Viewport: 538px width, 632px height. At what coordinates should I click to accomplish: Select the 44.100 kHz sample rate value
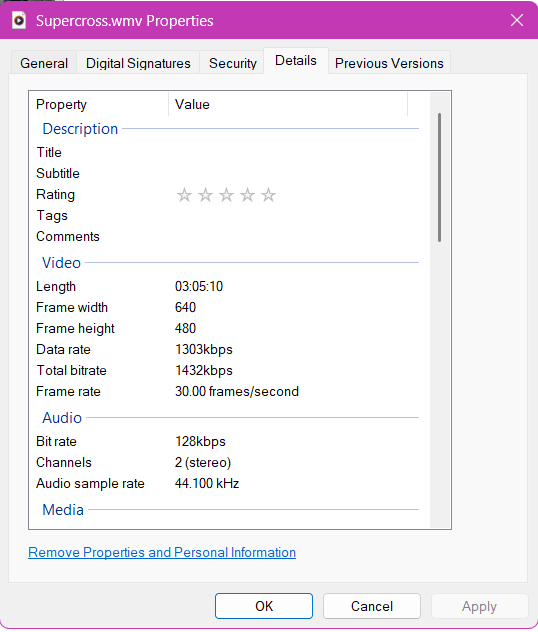point(207,483)
